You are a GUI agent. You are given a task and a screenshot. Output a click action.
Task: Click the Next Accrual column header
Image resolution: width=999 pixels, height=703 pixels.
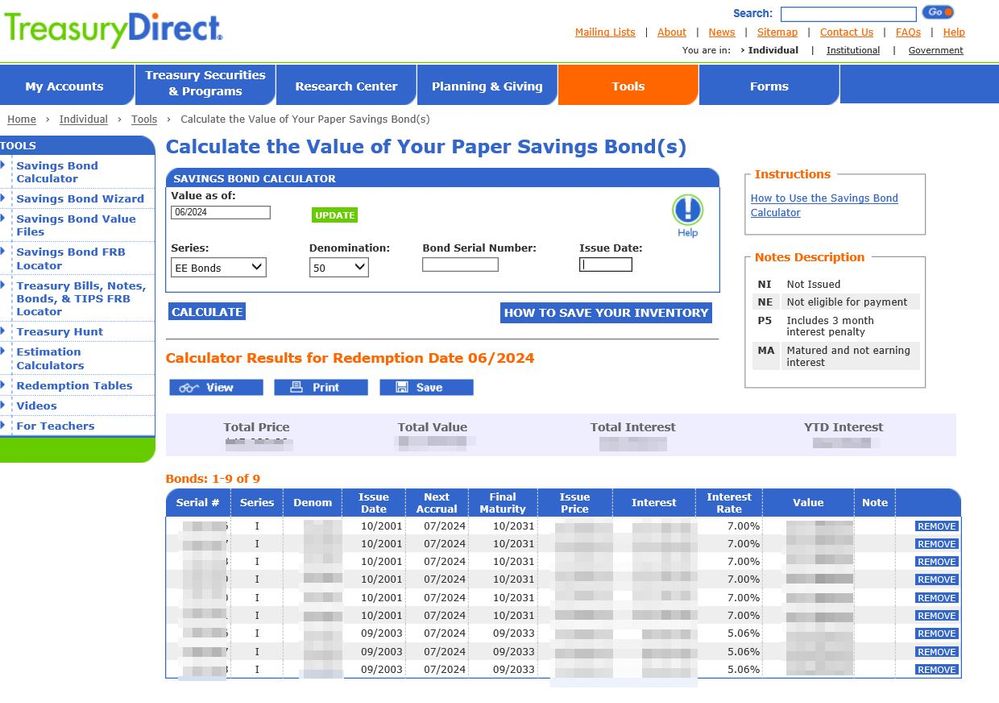[436, 503]
